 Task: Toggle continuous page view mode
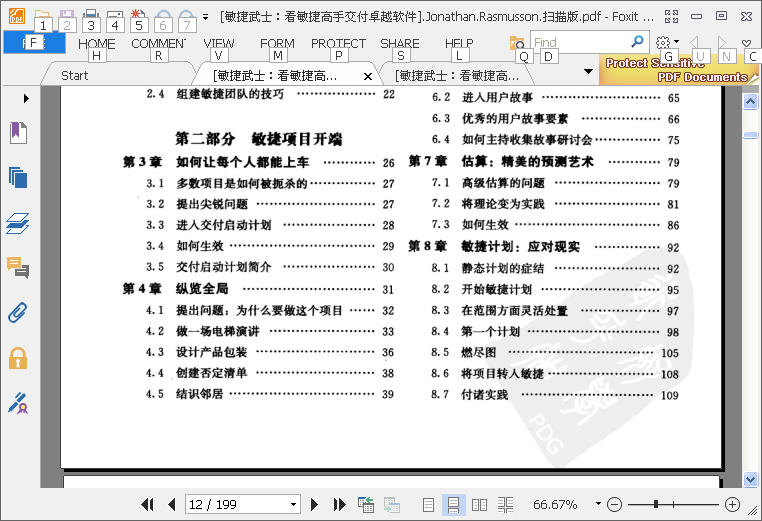(x=453, y=505)
